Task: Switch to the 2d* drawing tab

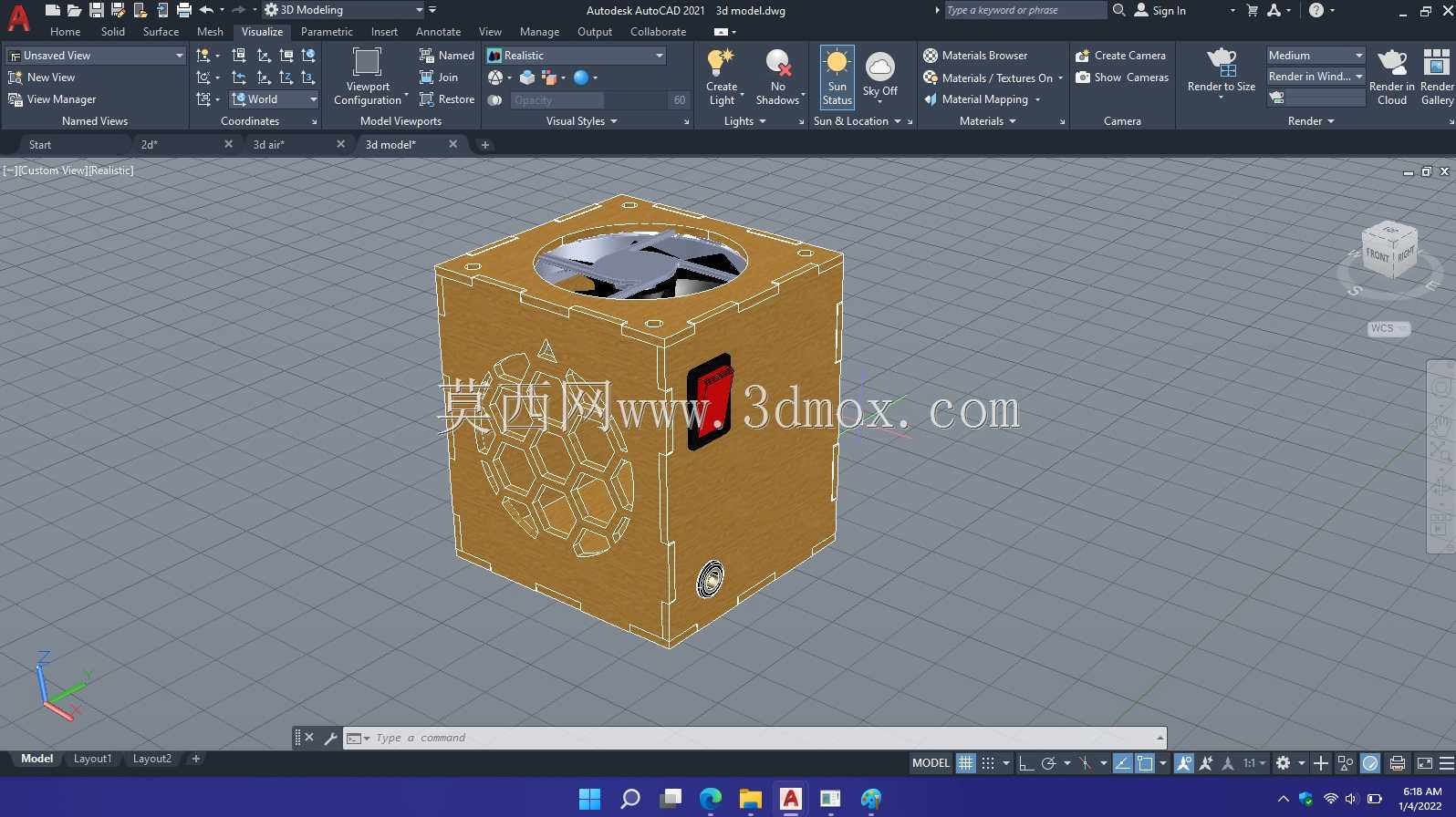Action: pos(150,145)
